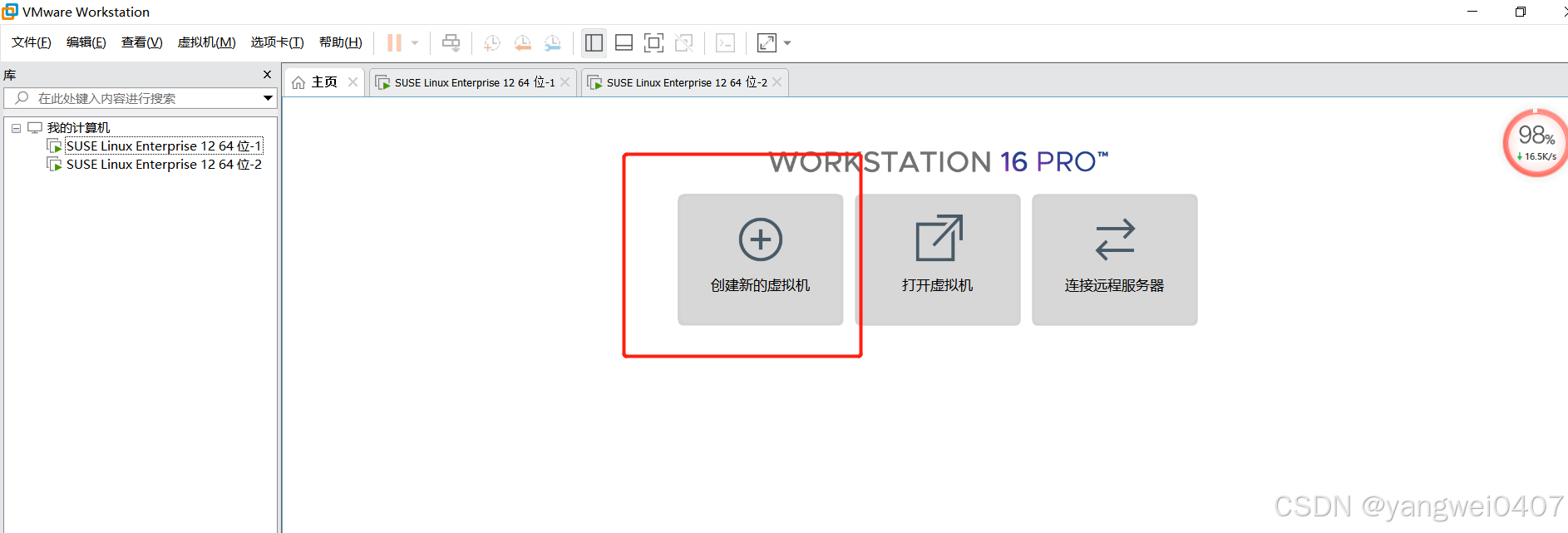Close the 主页 tab

[353, 81]
